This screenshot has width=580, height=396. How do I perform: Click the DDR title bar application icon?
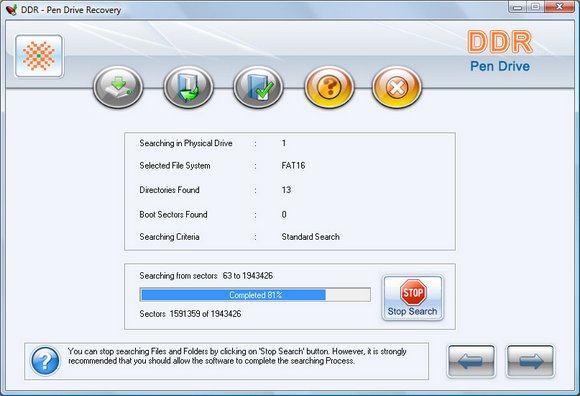[11, 9]
